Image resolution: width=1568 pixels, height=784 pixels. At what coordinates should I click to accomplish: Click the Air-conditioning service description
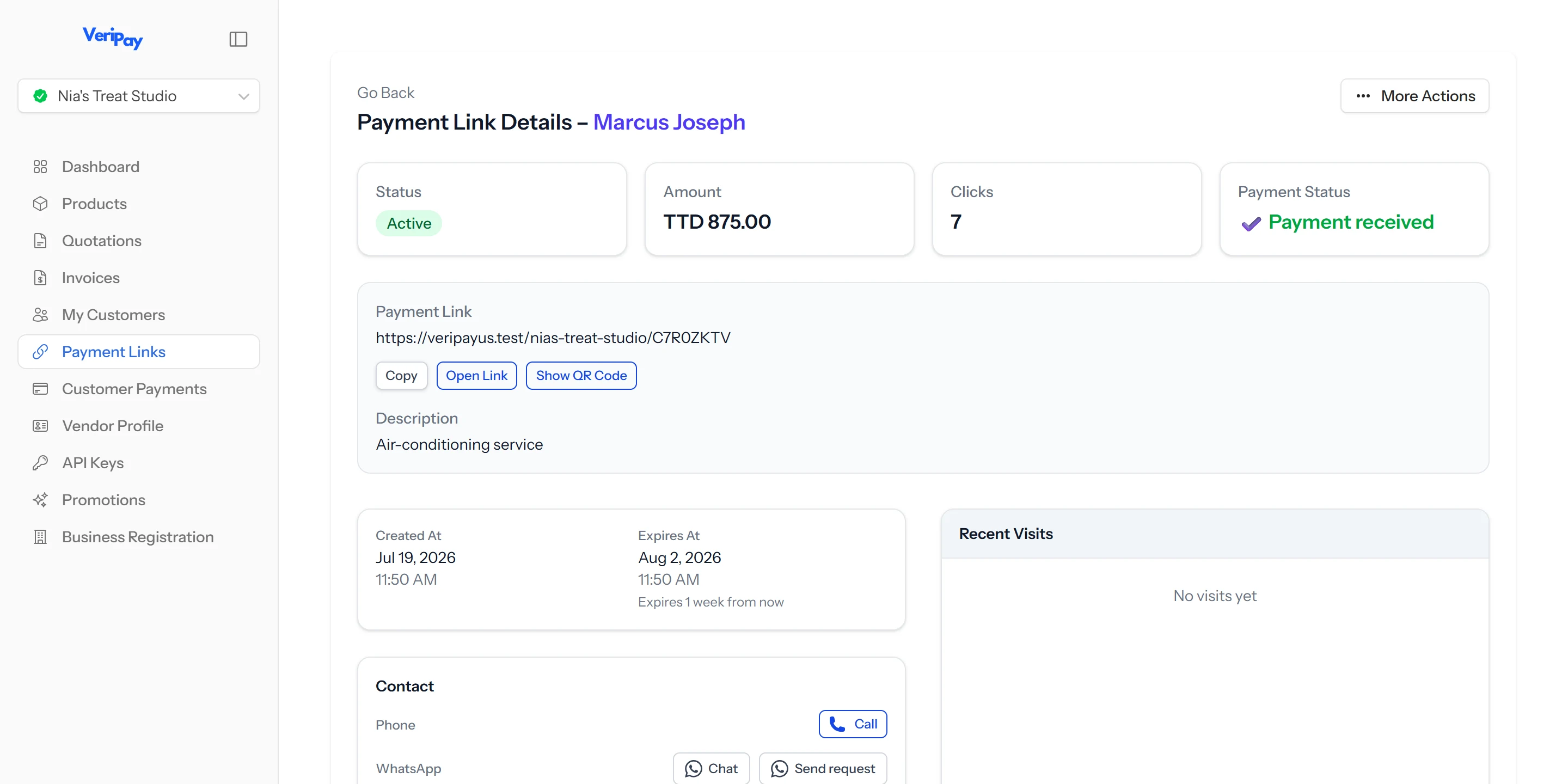[x=459, y=444]
